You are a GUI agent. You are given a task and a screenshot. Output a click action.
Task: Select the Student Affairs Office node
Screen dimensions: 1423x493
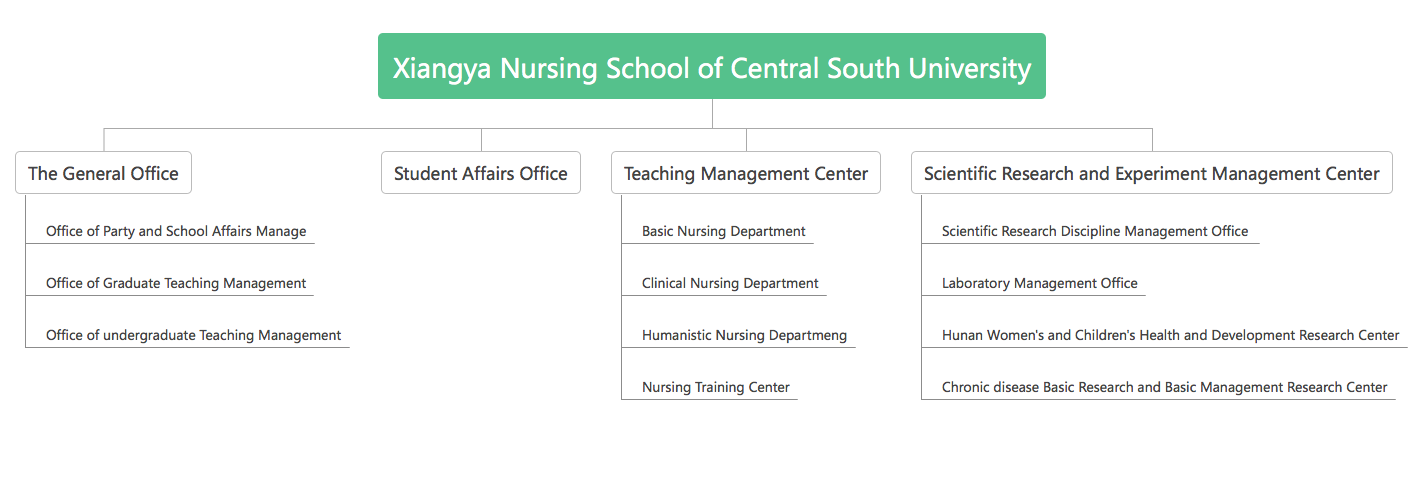click(x=480, y=173)
